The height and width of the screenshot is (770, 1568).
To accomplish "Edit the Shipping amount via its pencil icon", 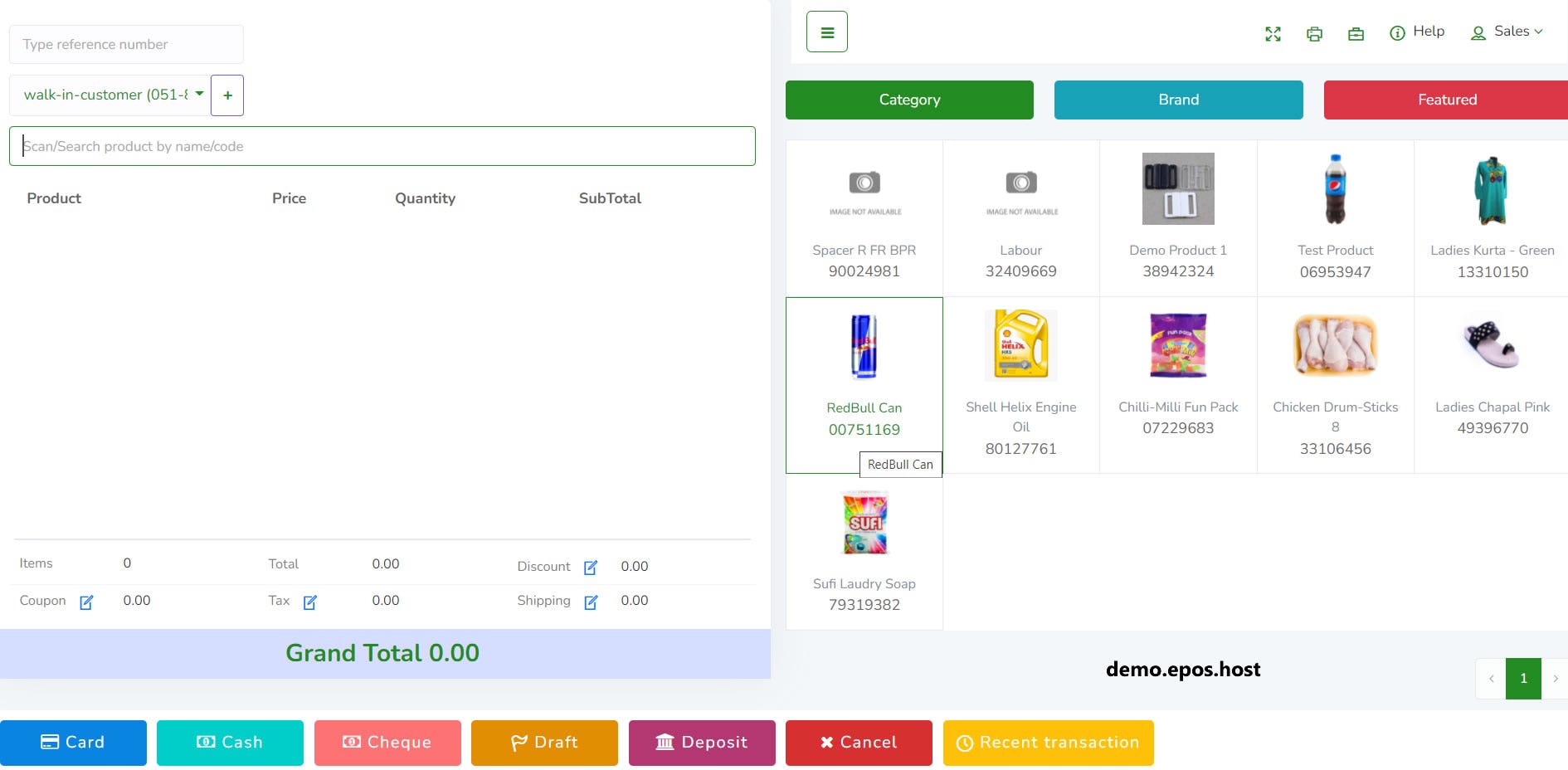I will click(591, 601).
